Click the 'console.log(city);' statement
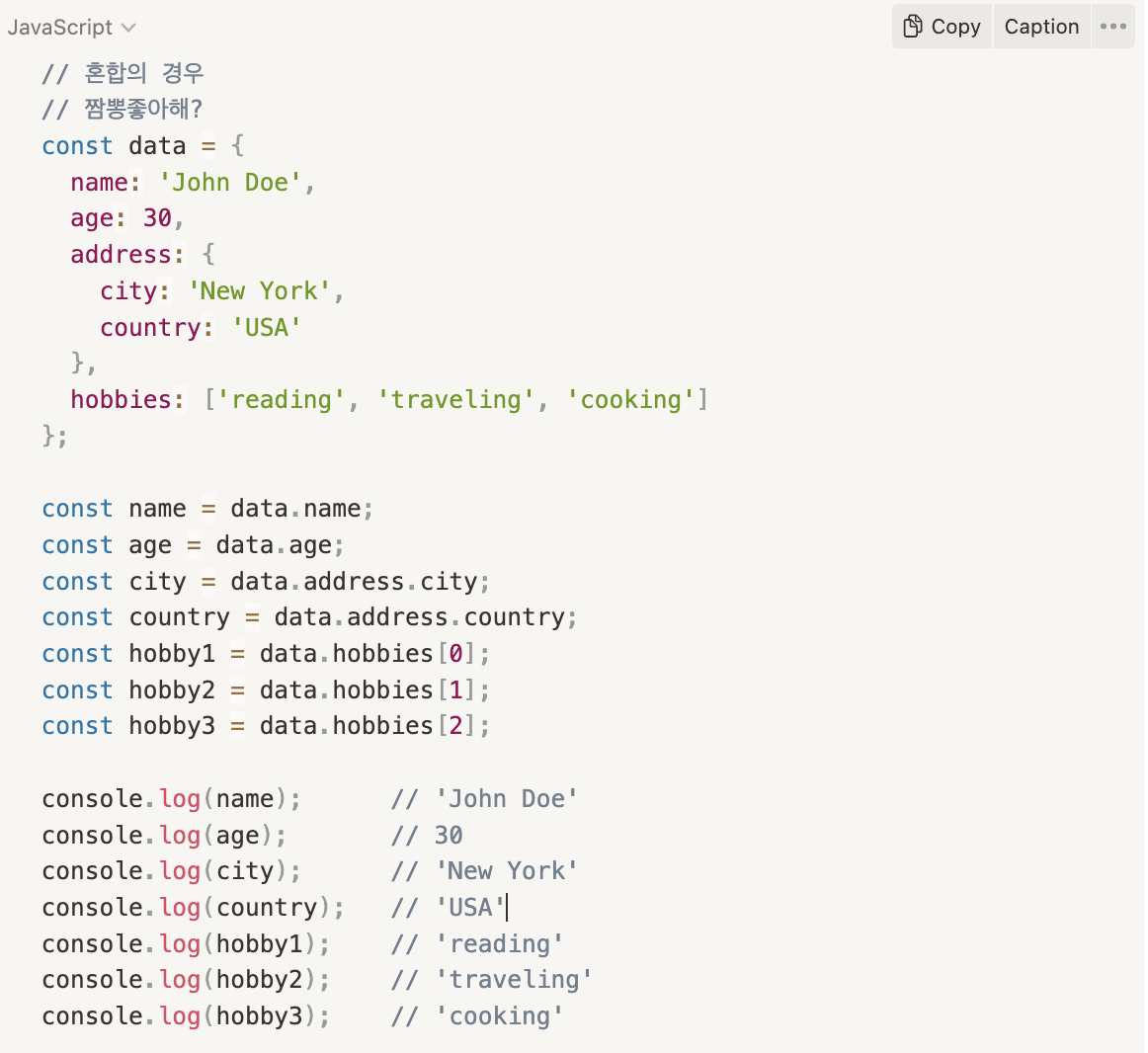1148x1053 pixels. 171,871
